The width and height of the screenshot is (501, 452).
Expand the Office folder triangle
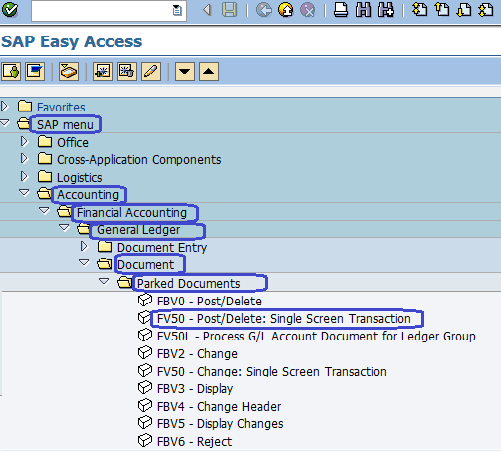24,141
